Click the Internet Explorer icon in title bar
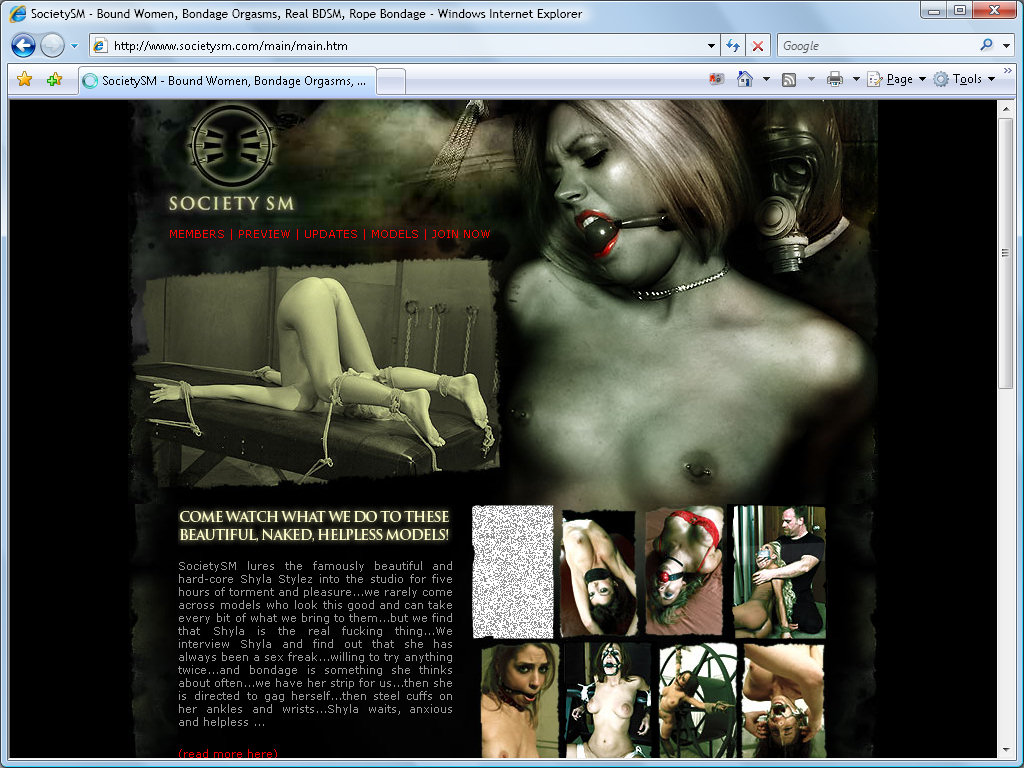Viewport: 1024px width, 768px height. coord(18,13)
